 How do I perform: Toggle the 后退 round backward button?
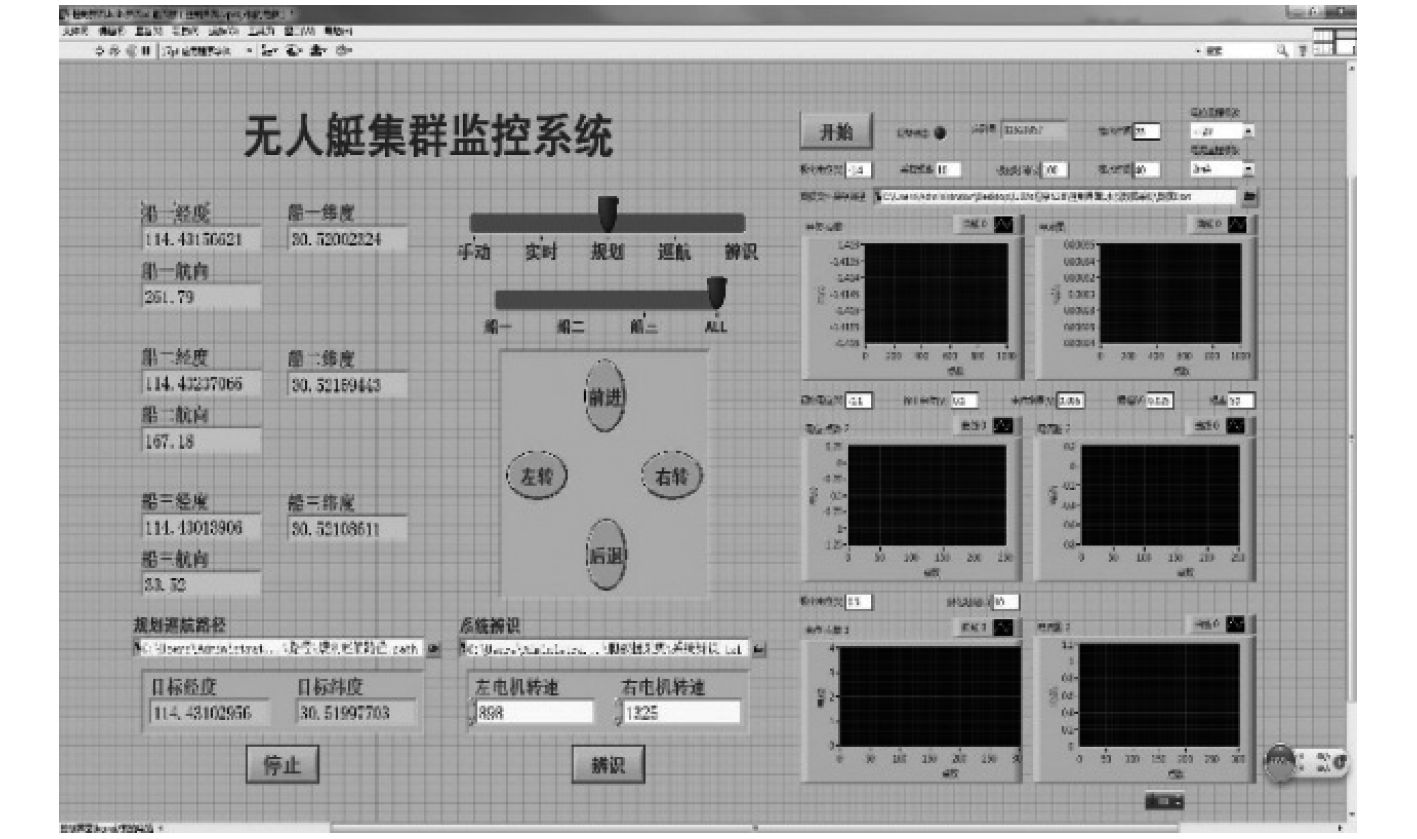(604, 555)
